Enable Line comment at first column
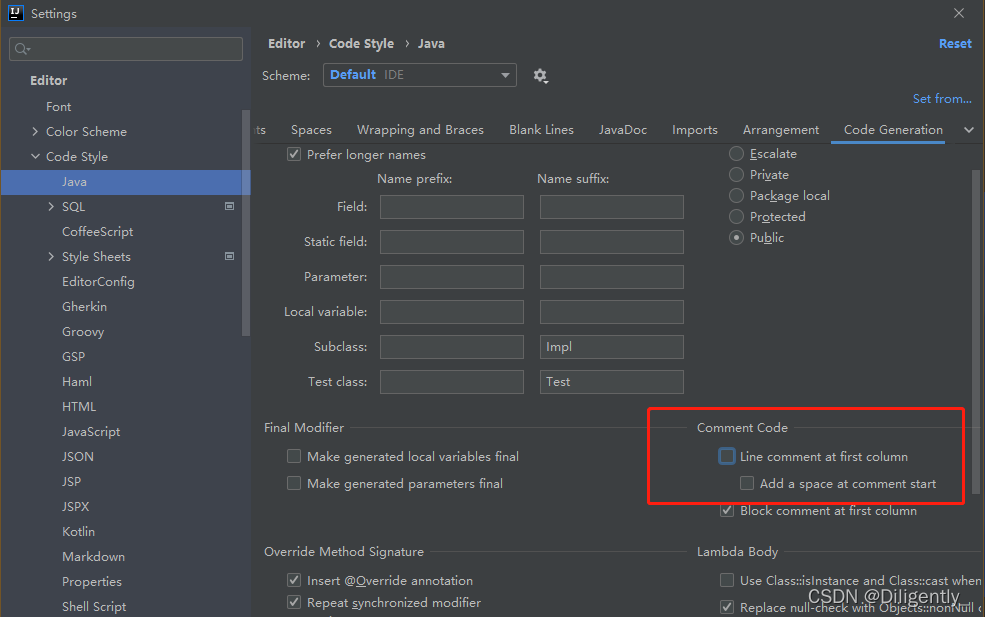The image size is (985, 617). pyautogui.click(x=727, y=457)
